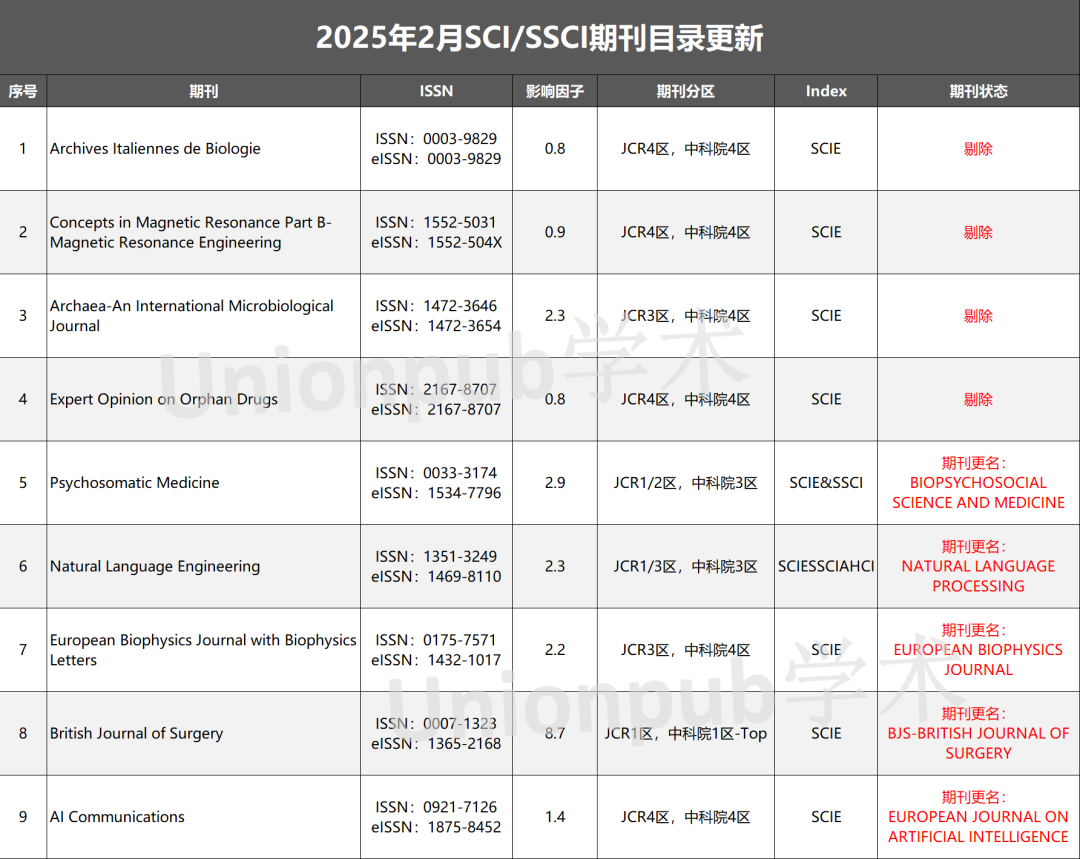The width and height of the screenshot is (1080, 859).
Task: Click row number '9' cell
Action: point(23,817)
